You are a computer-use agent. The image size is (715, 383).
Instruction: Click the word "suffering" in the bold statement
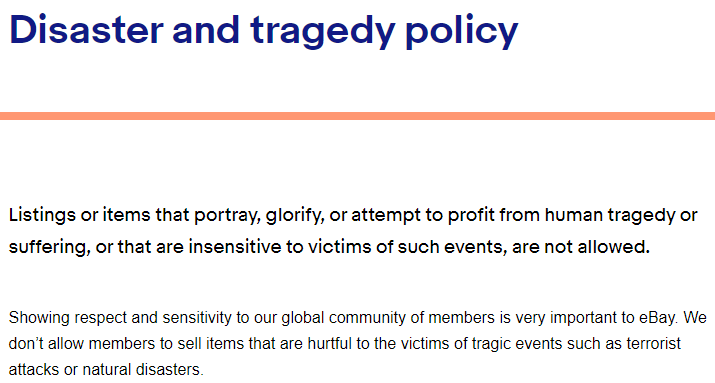coord(49,247)
